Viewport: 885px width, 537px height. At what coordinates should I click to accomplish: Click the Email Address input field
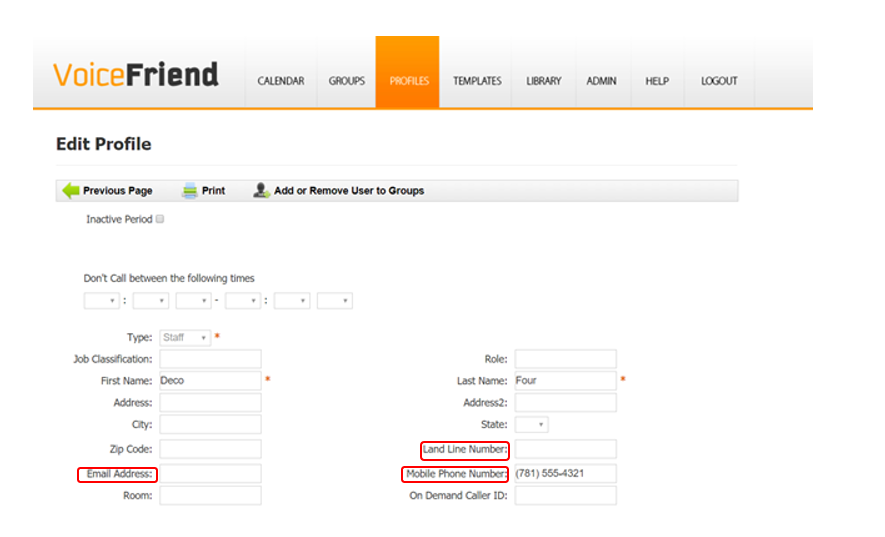click(211, 474)
